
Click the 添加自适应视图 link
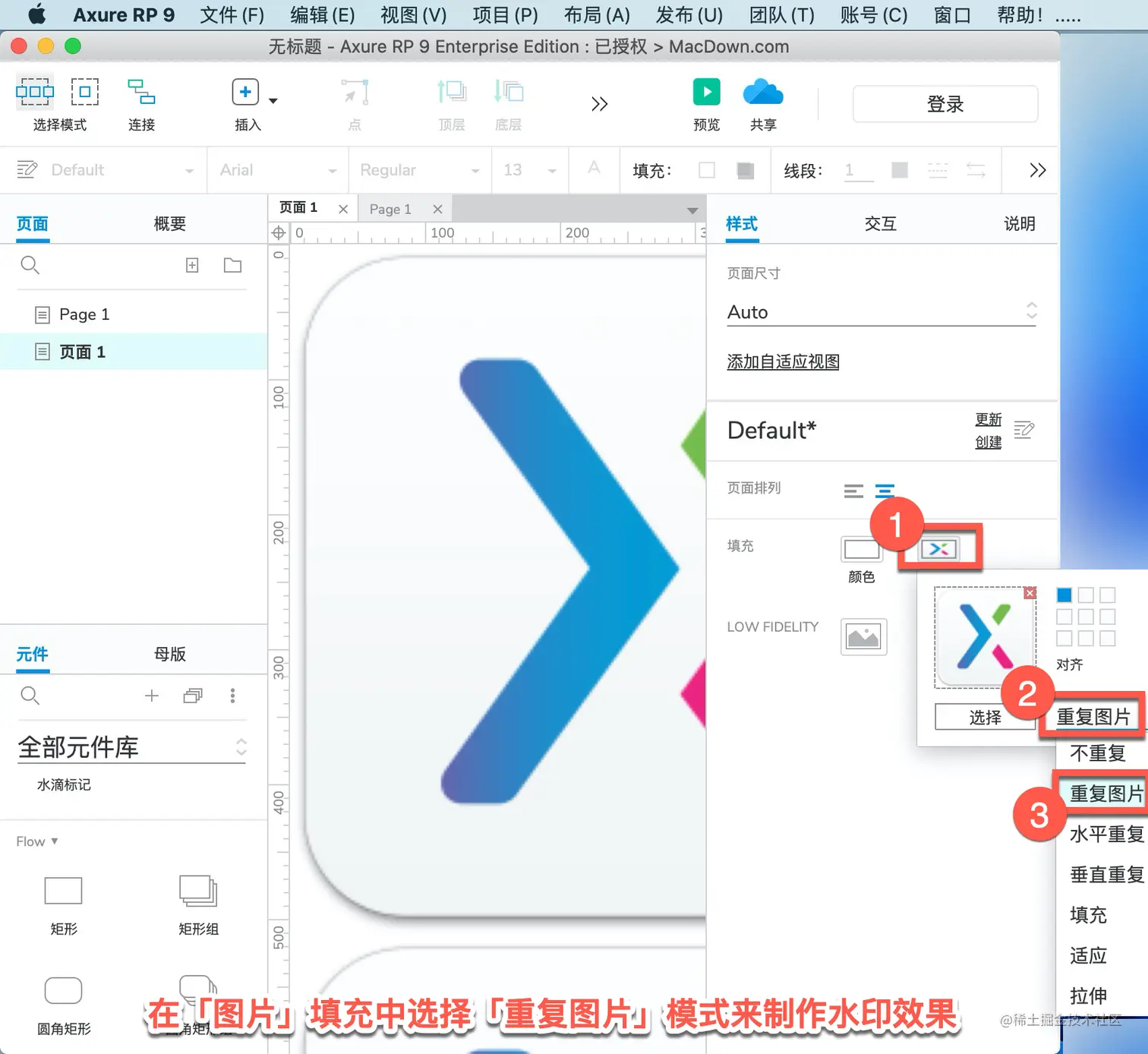tap(784, 361)
